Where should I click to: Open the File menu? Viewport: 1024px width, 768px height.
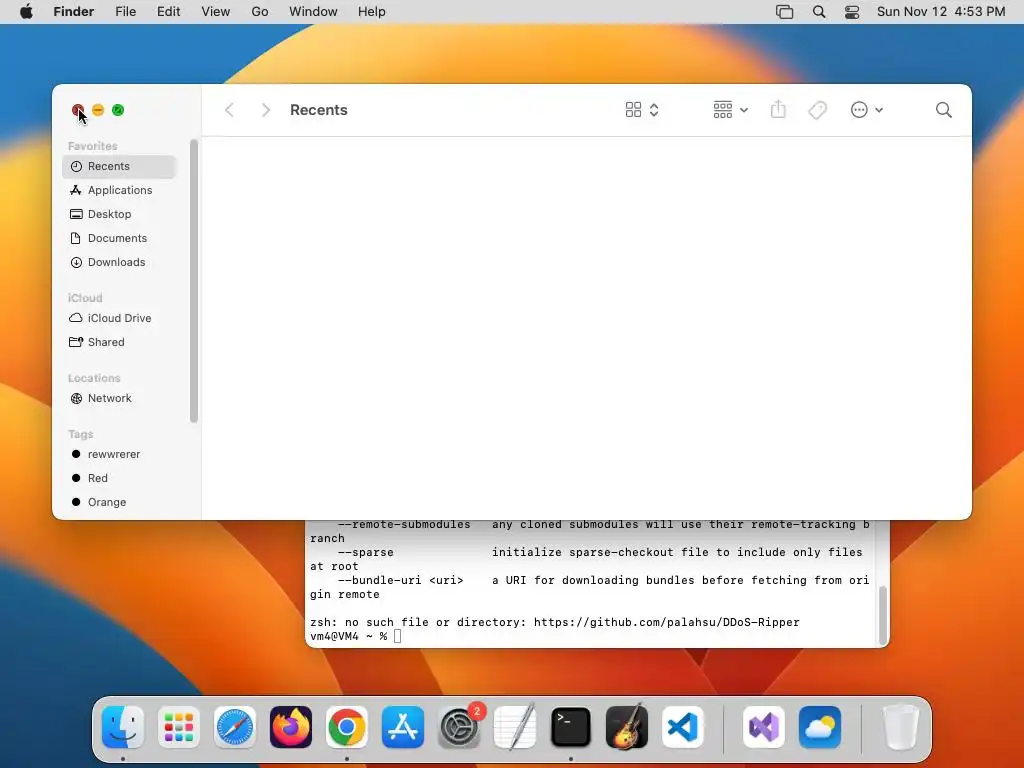[x=125, y=12]
